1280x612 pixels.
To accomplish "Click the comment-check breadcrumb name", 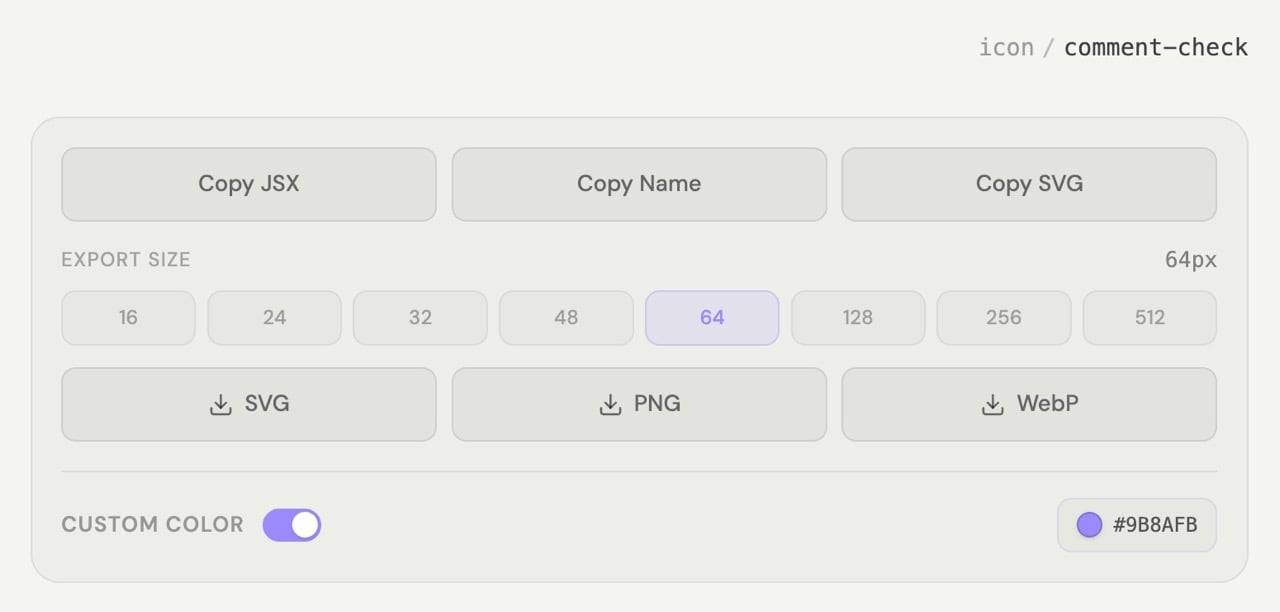I will point(1156,47).
